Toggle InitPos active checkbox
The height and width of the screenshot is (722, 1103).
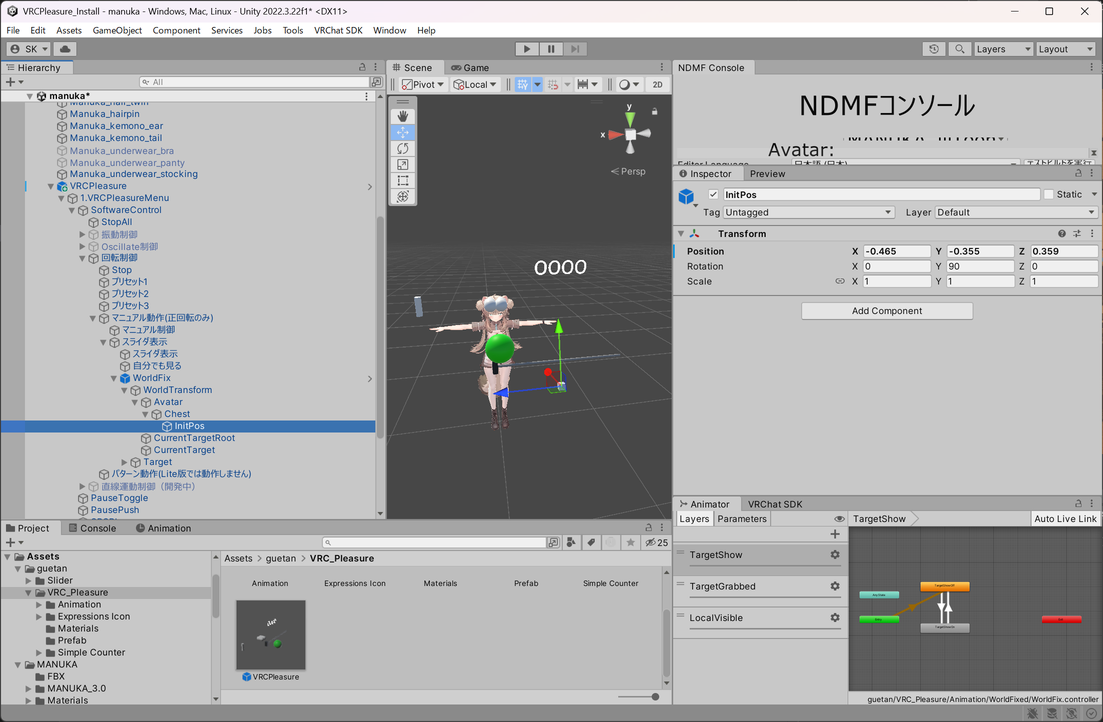click(713, 195)
